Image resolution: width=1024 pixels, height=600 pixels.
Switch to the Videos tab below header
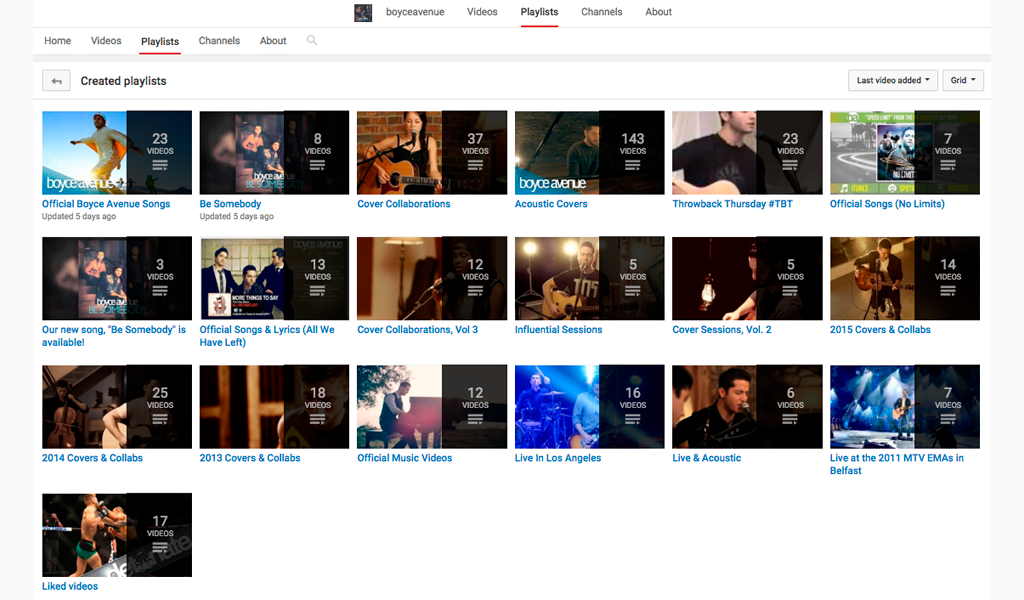pos(106,40)
